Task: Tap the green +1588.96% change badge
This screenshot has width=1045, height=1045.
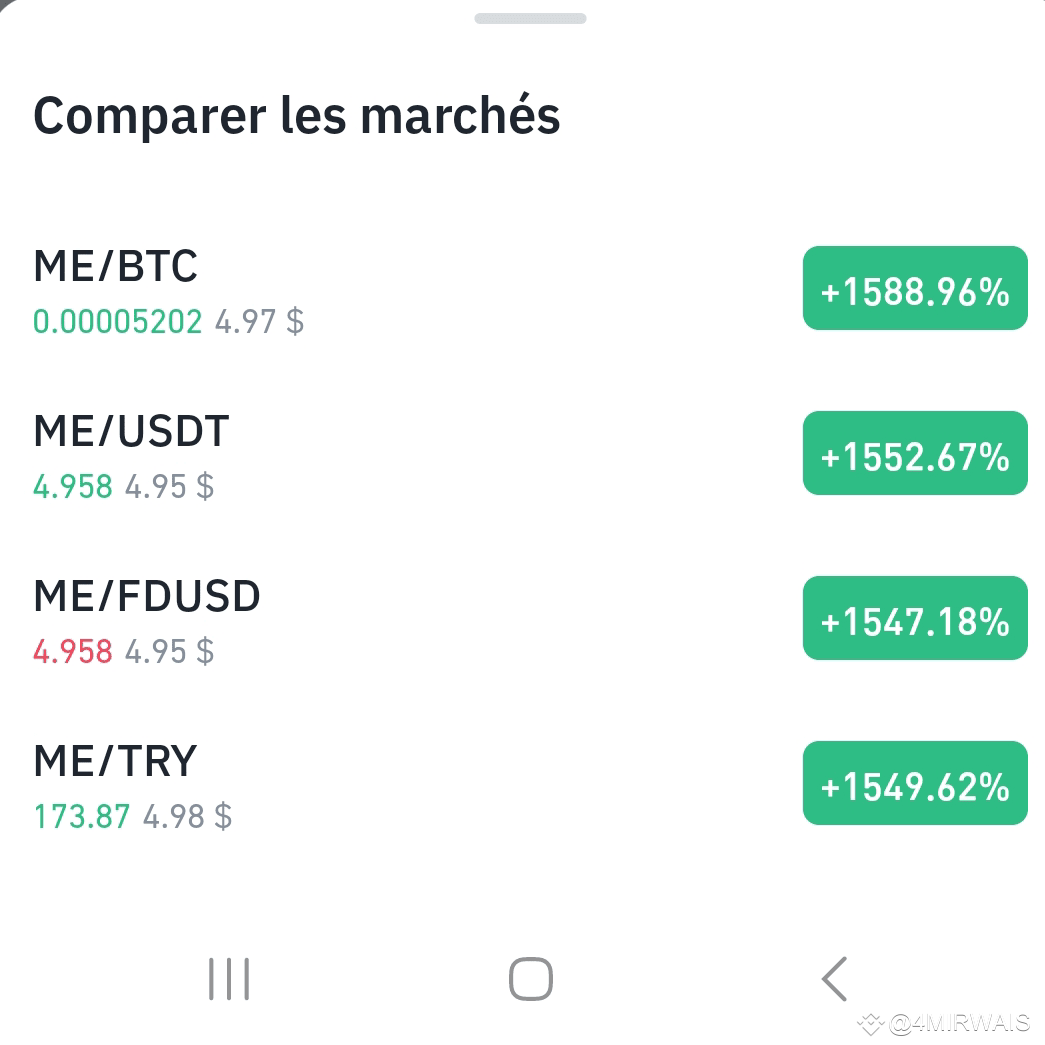Action: pos(915,288)
